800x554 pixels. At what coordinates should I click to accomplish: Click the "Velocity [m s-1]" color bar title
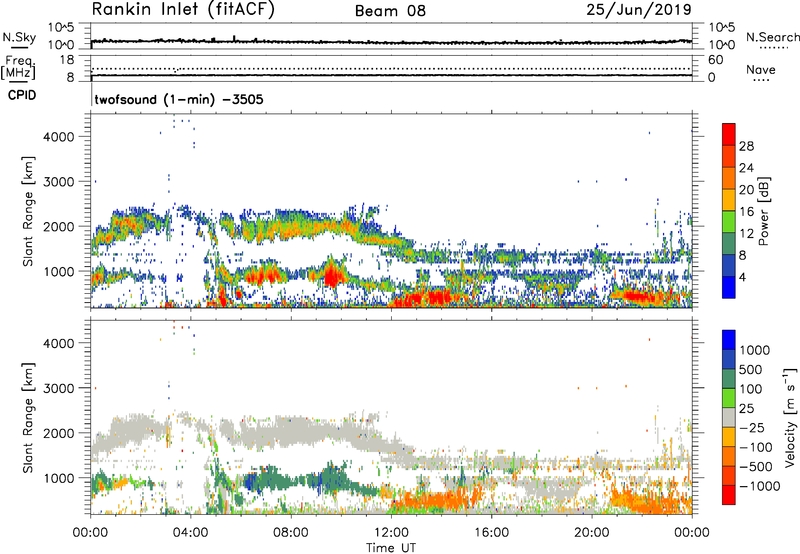[x=790, y=418]
